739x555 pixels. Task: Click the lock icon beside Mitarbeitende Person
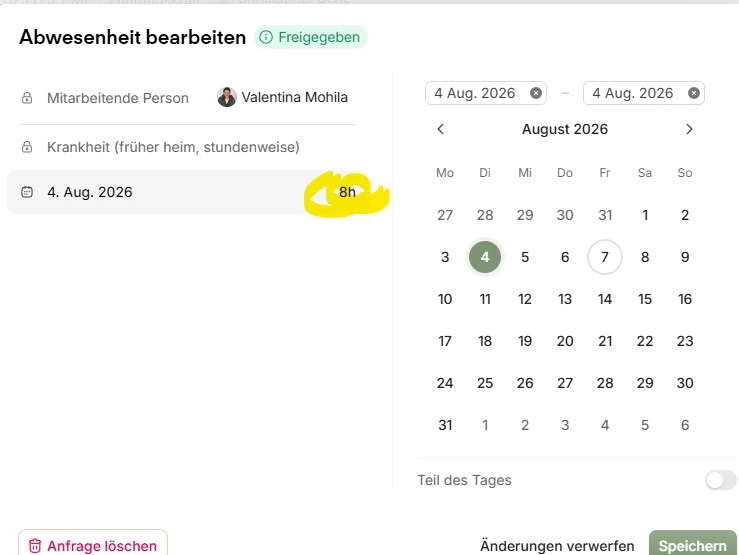pyautogui.click(x=27, y=98)
